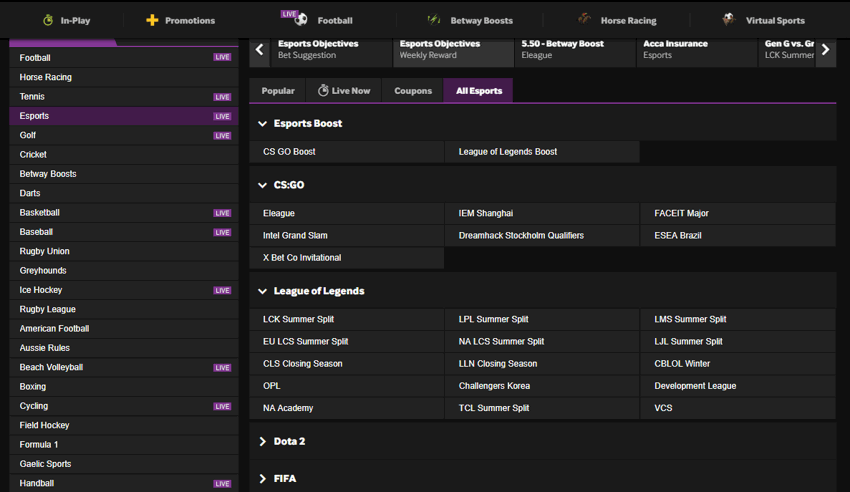Select Rugby Union in the sidebar
This screenshot has width=850, height=492.
[124, 251]
